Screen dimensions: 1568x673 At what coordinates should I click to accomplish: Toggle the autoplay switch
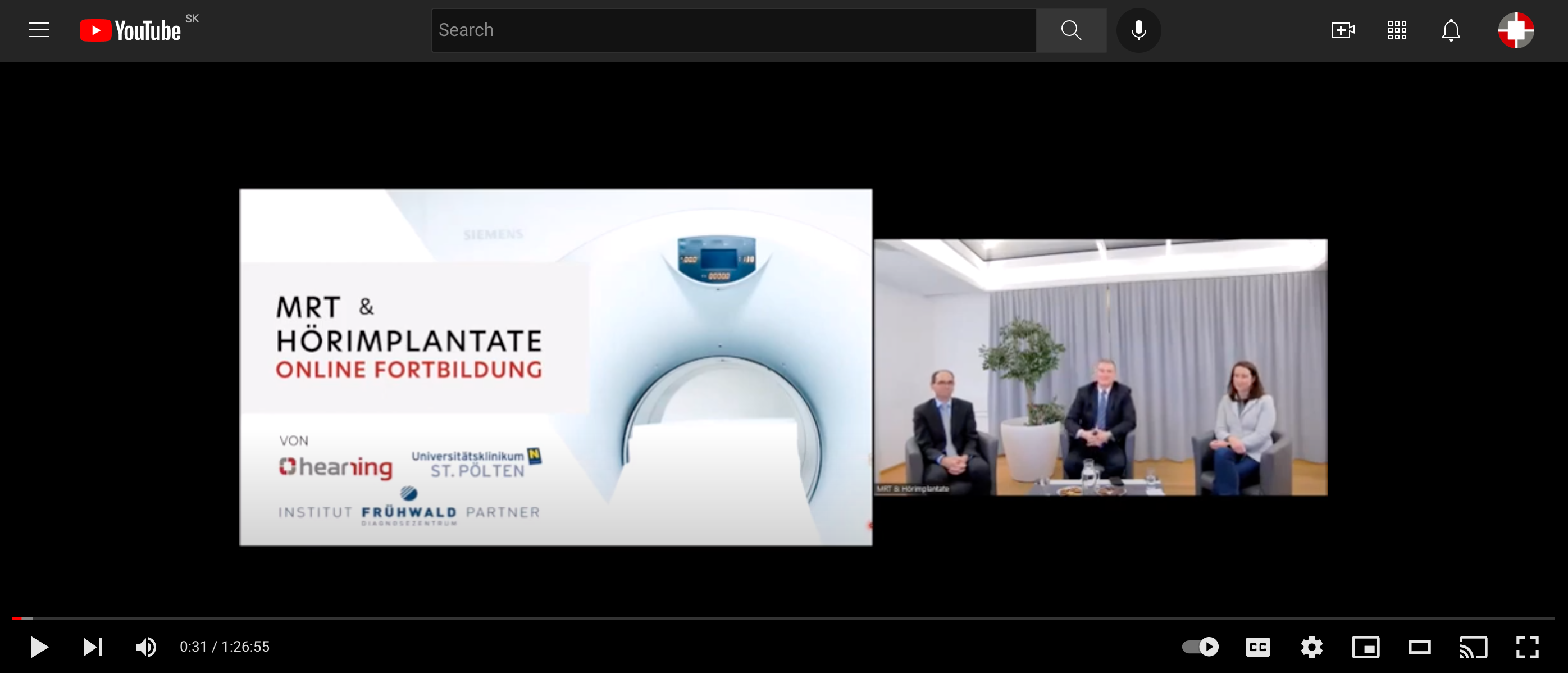(x=1200, y=647)
